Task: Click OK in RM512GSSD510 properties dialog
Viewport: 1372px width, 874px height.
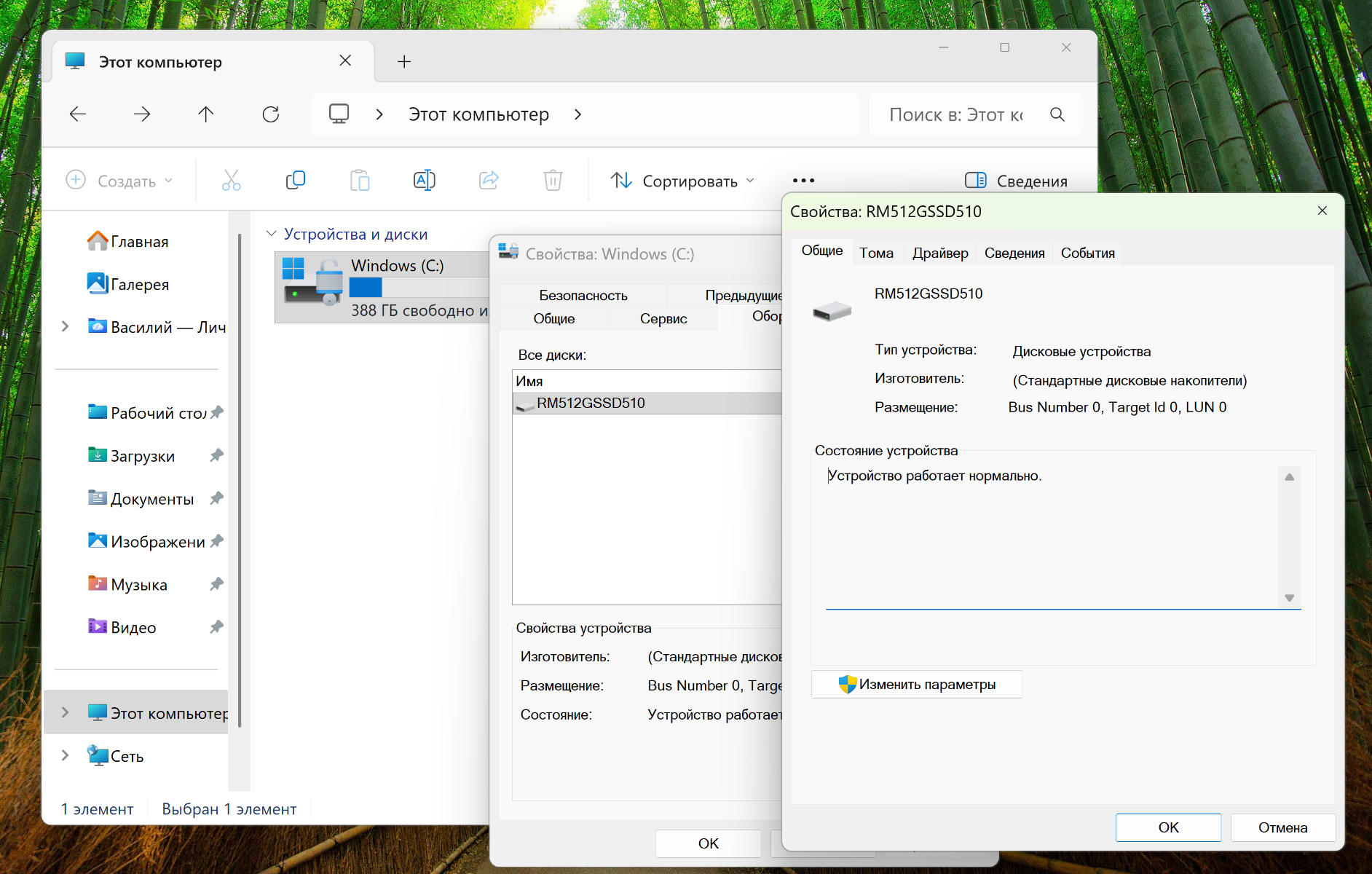Action: (x=1168, y=827)
